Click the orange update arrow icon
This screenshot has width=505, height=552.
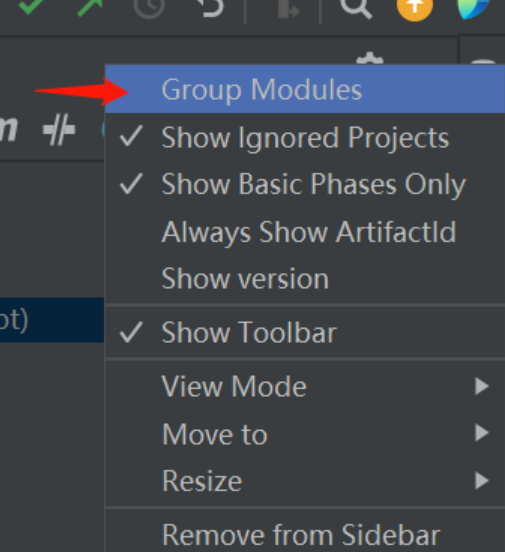point(414,8)
